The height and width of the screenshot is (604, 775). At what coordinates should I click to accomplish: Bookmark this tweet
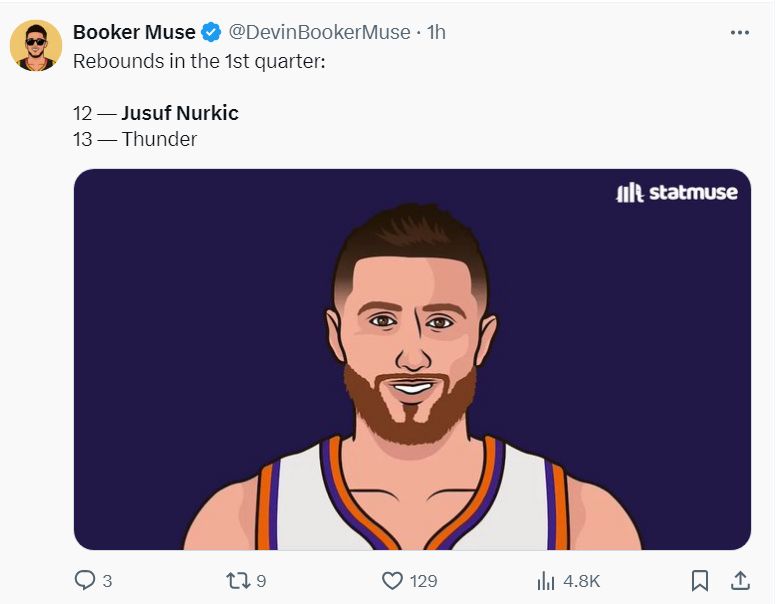700,580
